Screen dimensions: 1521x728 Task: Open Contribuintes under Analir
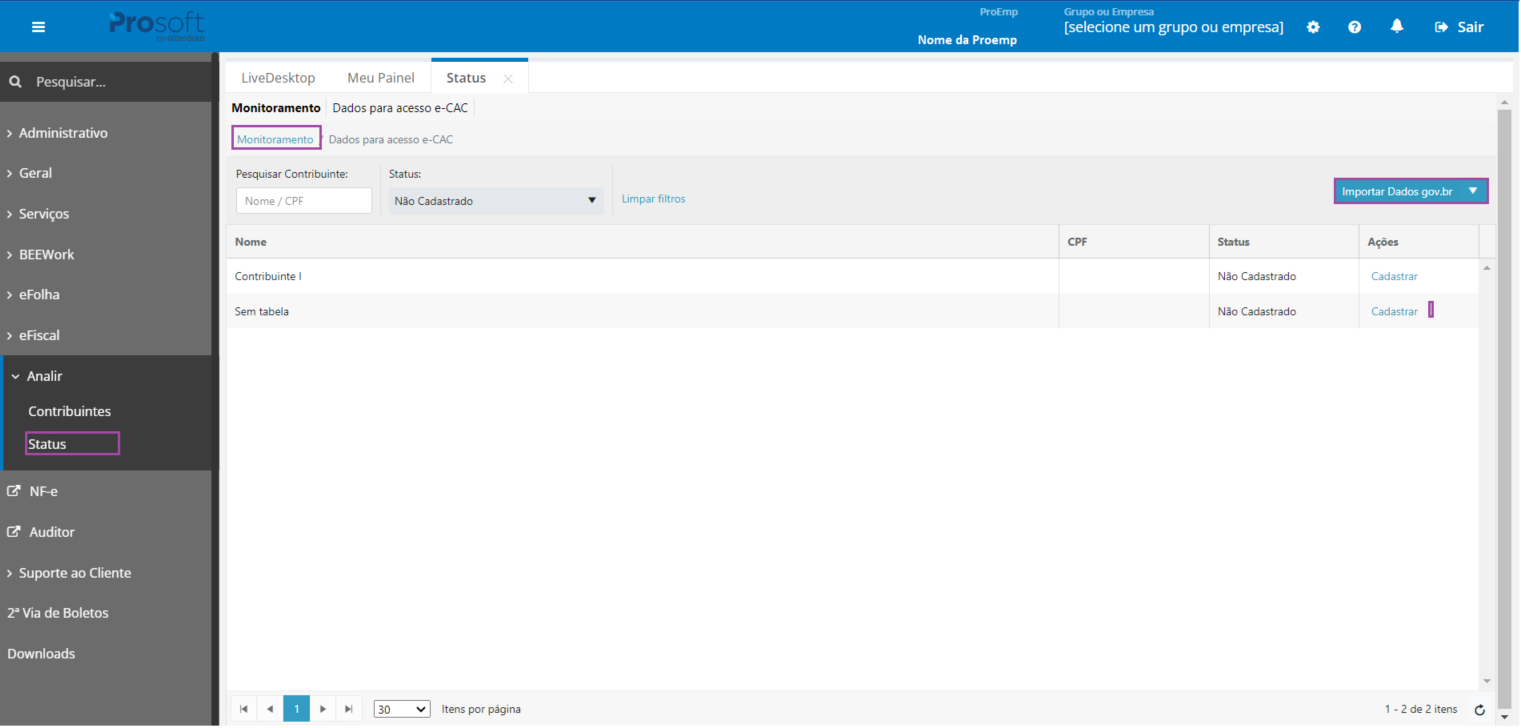click(x=69, y=411)
